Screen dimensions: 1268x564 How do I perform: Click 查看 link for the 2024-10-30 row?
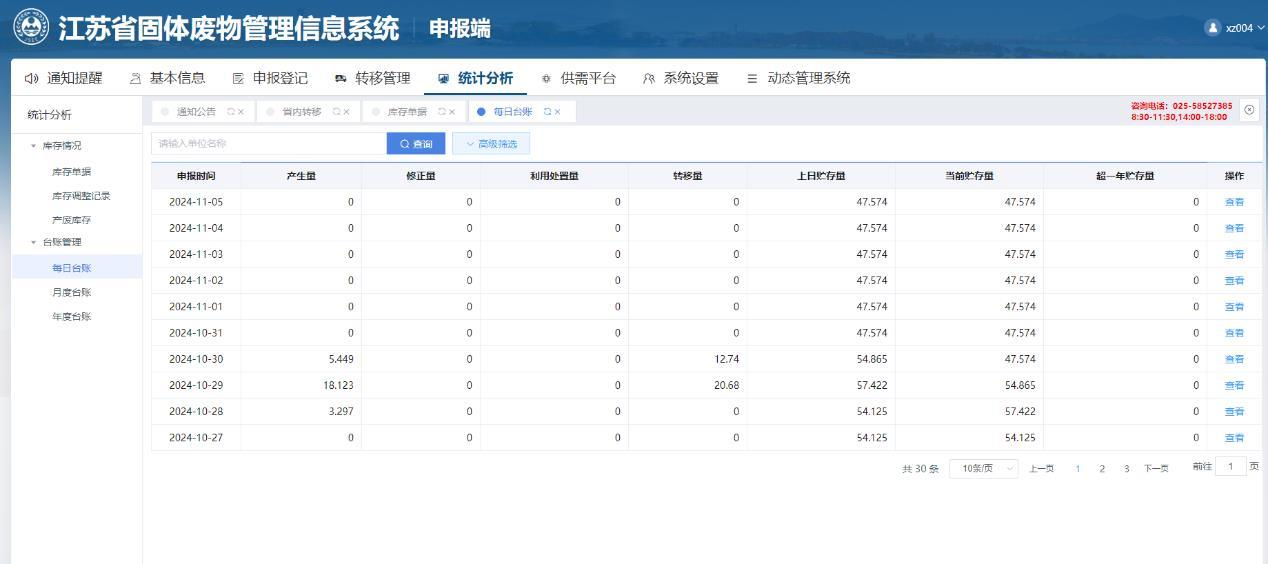point(1234,359)
